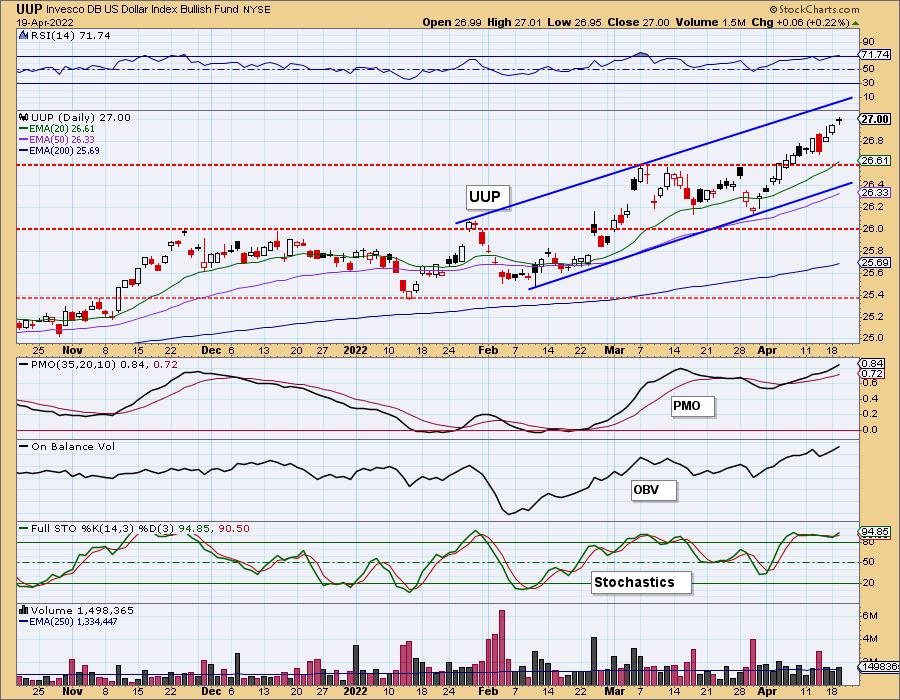
Task: Click the 90 label on the RSI axis
Action: 868,41
